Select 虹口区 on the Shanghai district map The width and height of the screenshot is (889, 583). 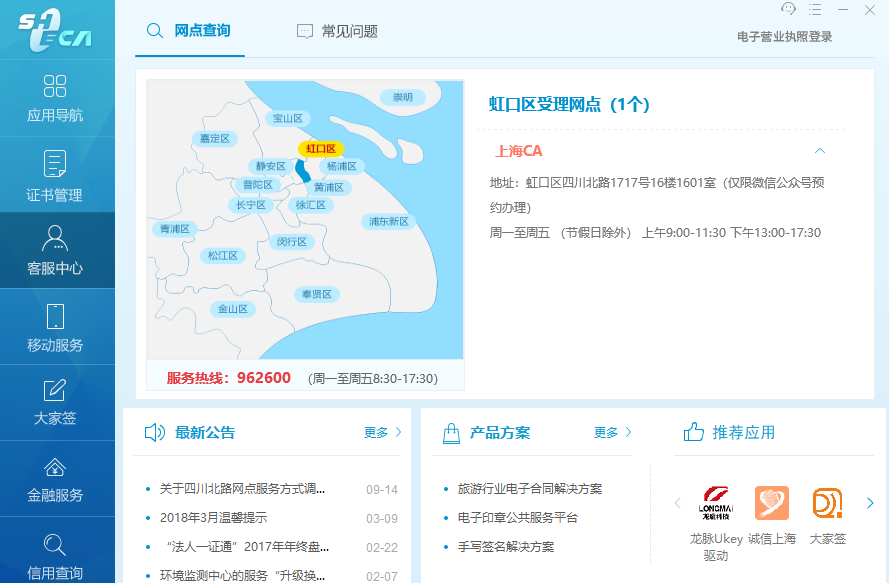(320, 148)
